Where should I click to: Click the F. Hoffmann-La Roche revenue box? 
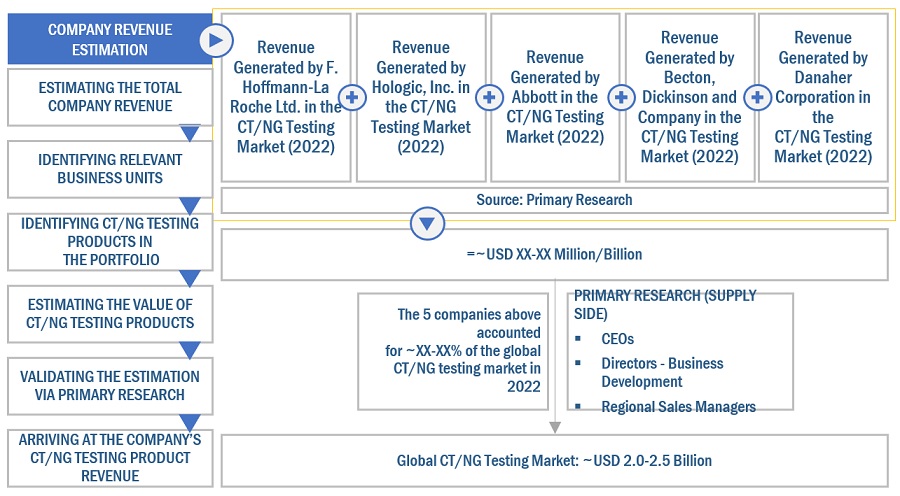click(x=286, y=97)
